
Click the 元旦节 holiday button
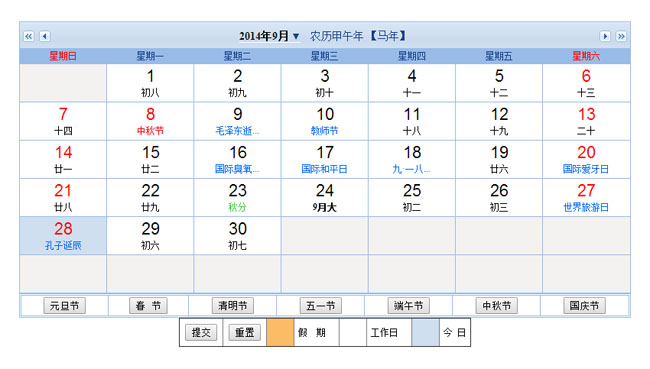[x=64, y=306]
